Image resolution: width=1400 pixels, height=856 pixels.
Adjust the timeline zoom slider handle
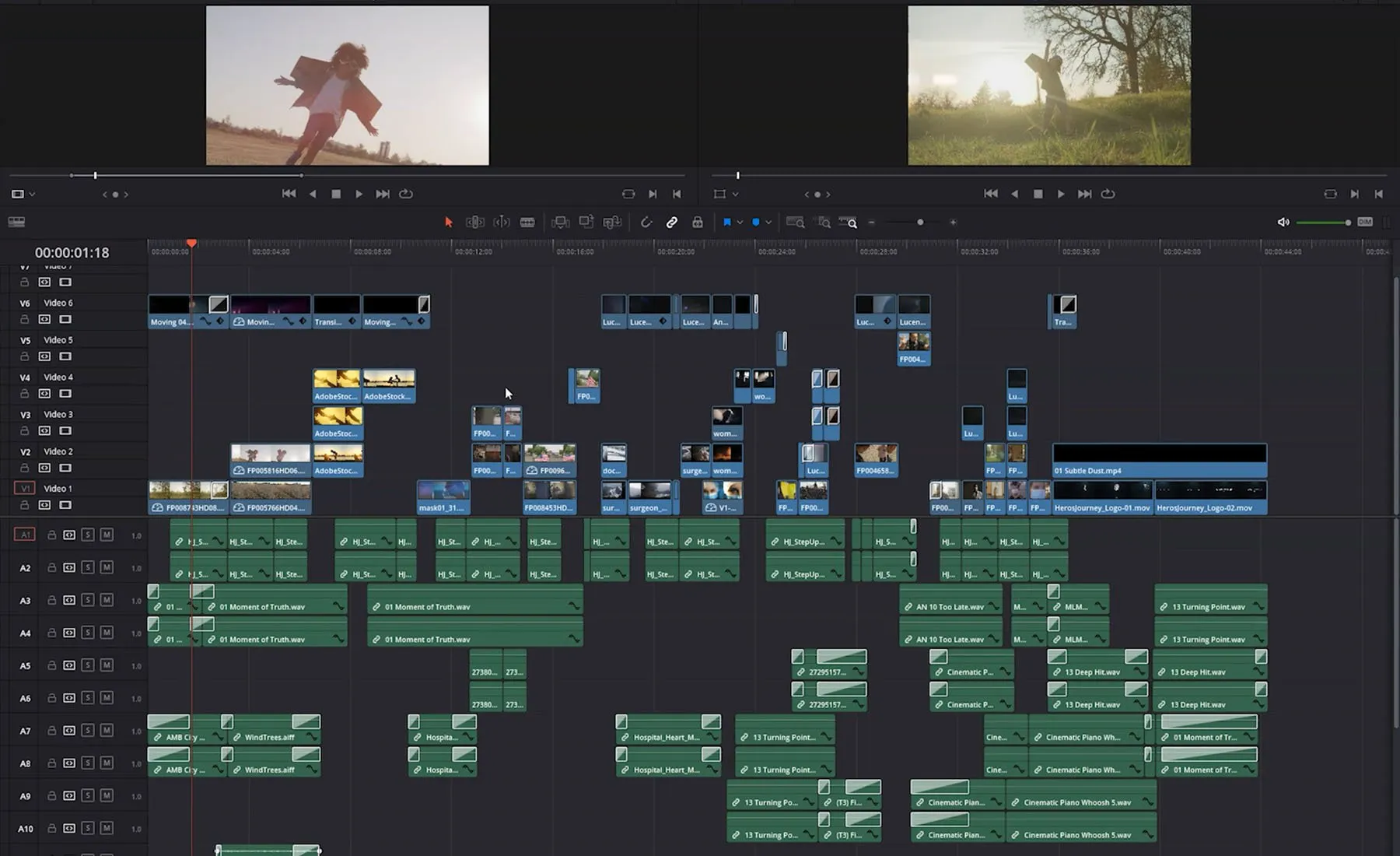(920, 223)
